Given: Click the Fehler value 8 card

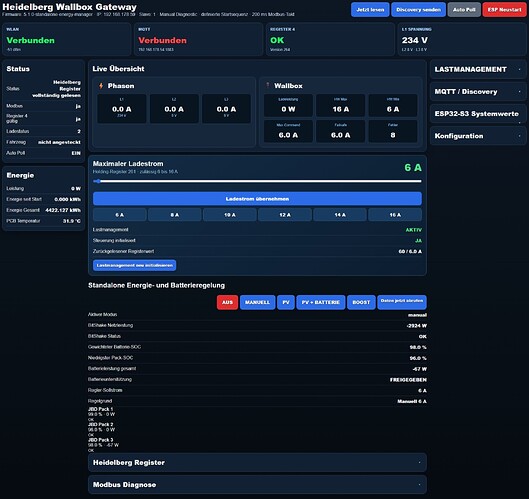Looking at the screenshot, I should click(393, 132).
